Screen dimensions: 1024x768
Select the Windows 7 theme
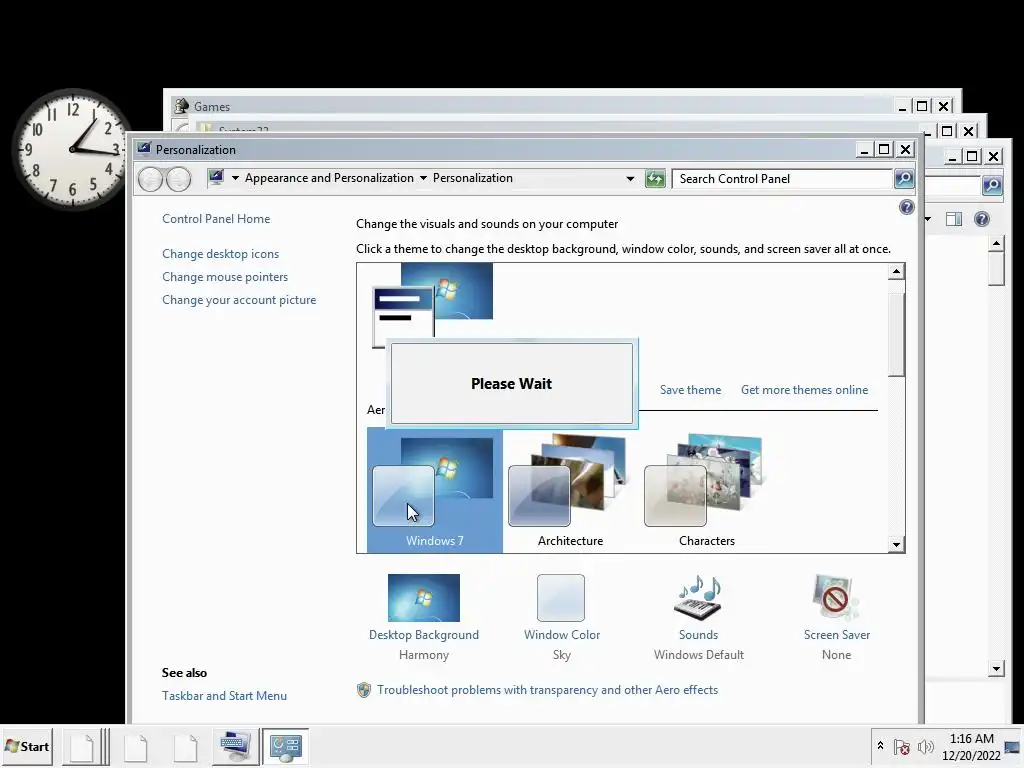click(435, 490)
